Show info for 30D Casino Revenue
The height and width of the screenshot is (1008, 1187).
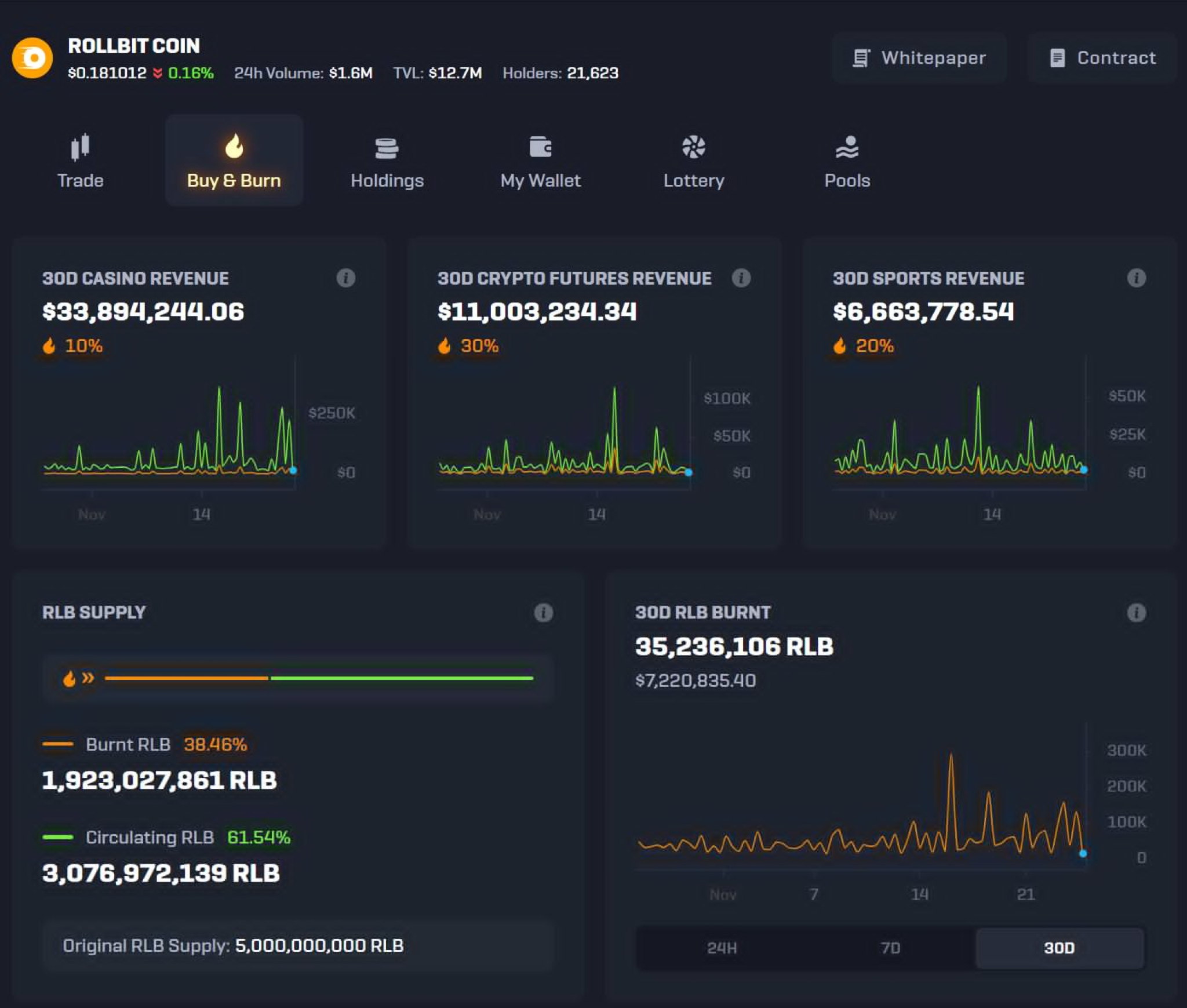346,278
